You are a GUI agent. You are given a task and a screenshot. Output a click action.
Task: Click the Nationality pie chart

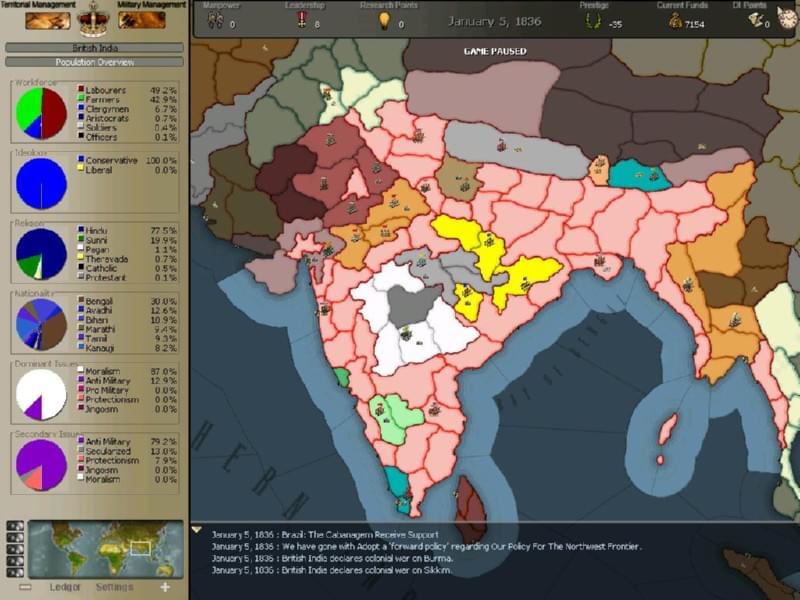click(x=41, y=324)
